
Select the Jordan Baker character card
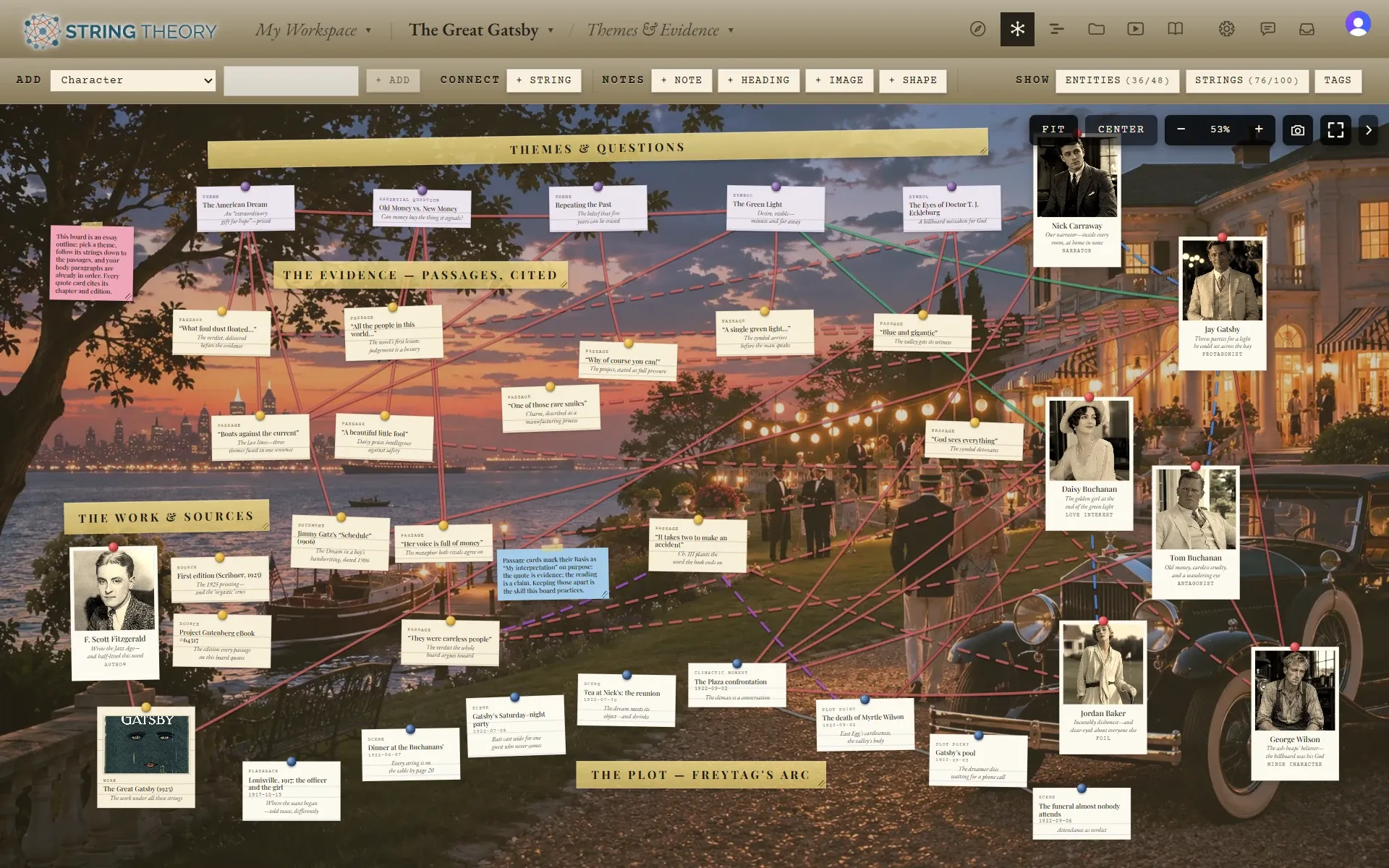tap(1103, 687)
